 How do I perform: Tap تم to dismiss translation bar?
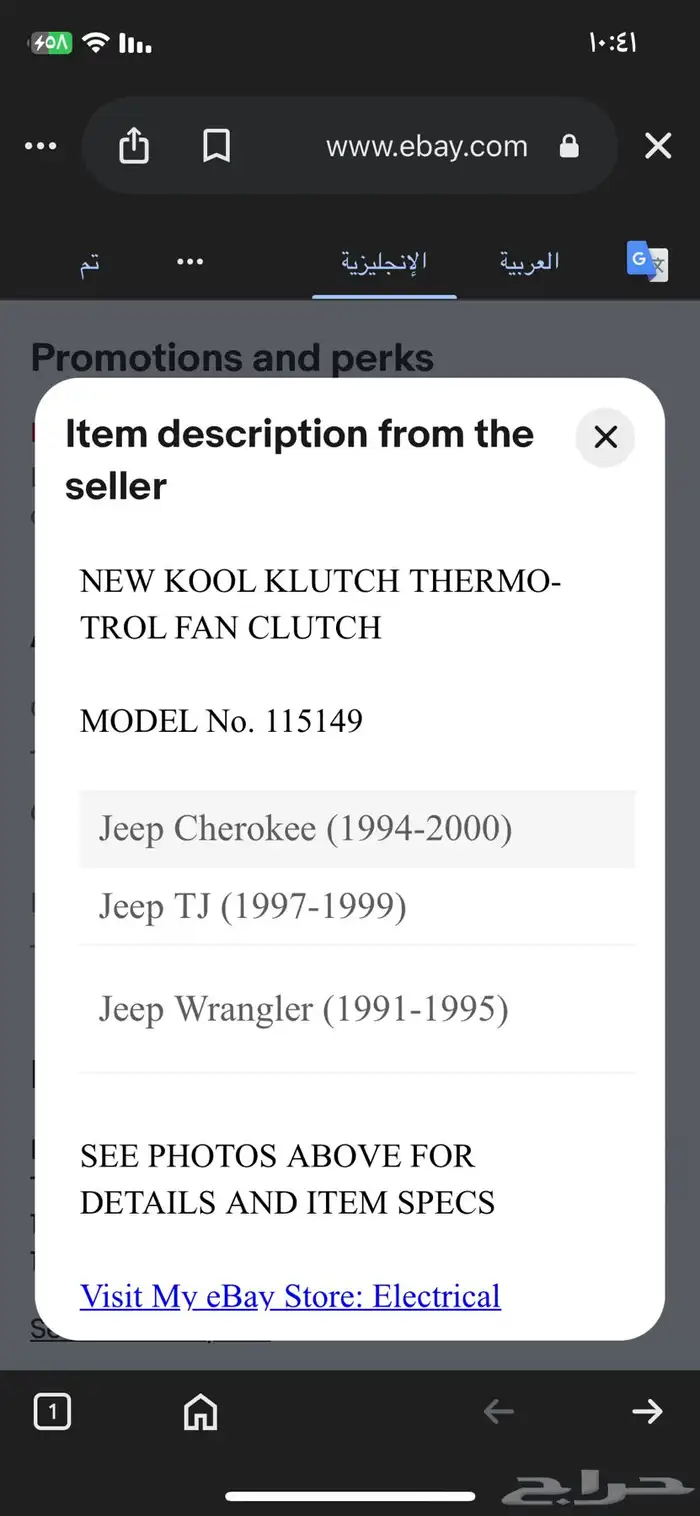(x=90, y=264)
